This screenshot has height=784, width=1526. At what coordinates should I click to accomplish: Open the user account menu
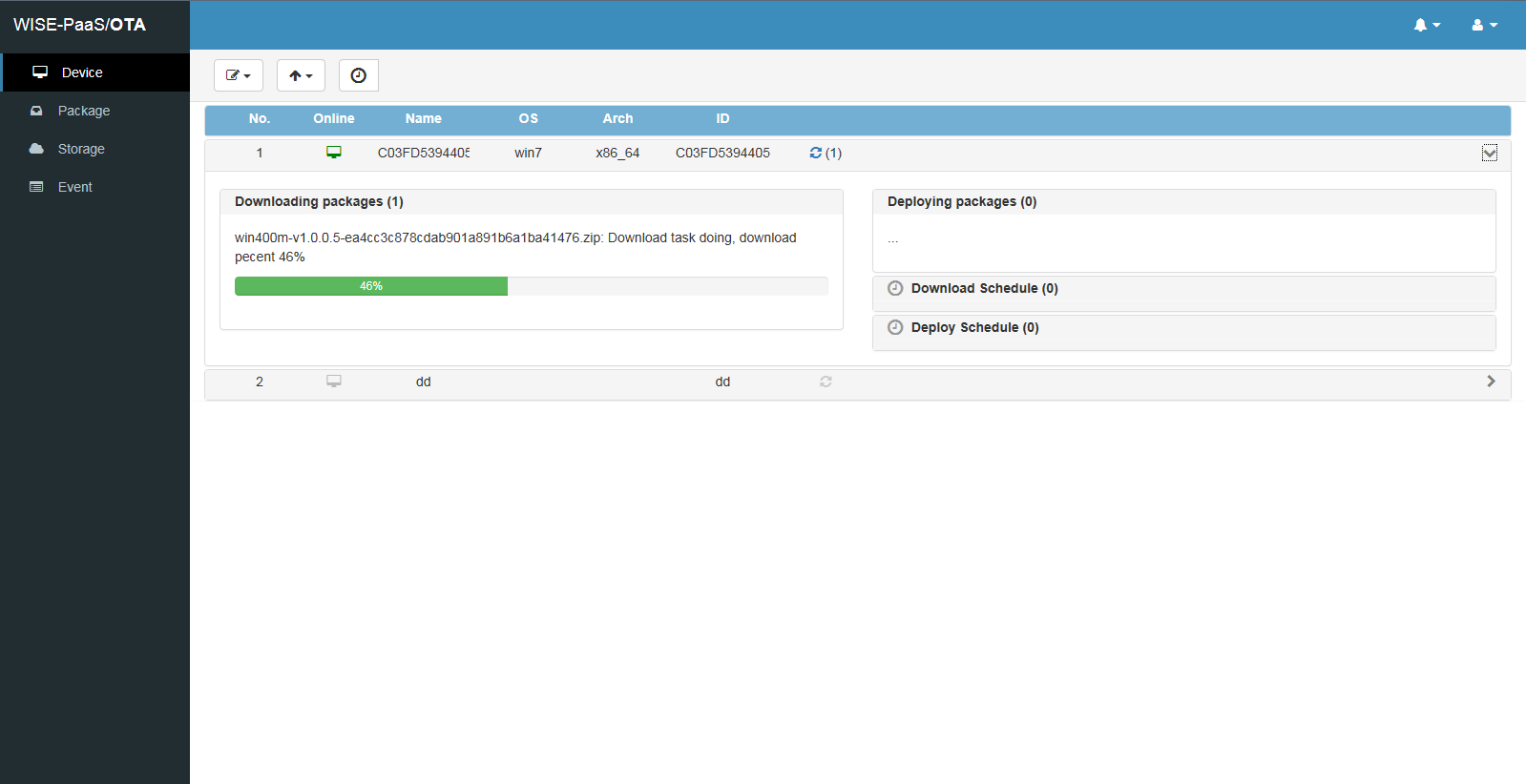[x=1484, y=25]
